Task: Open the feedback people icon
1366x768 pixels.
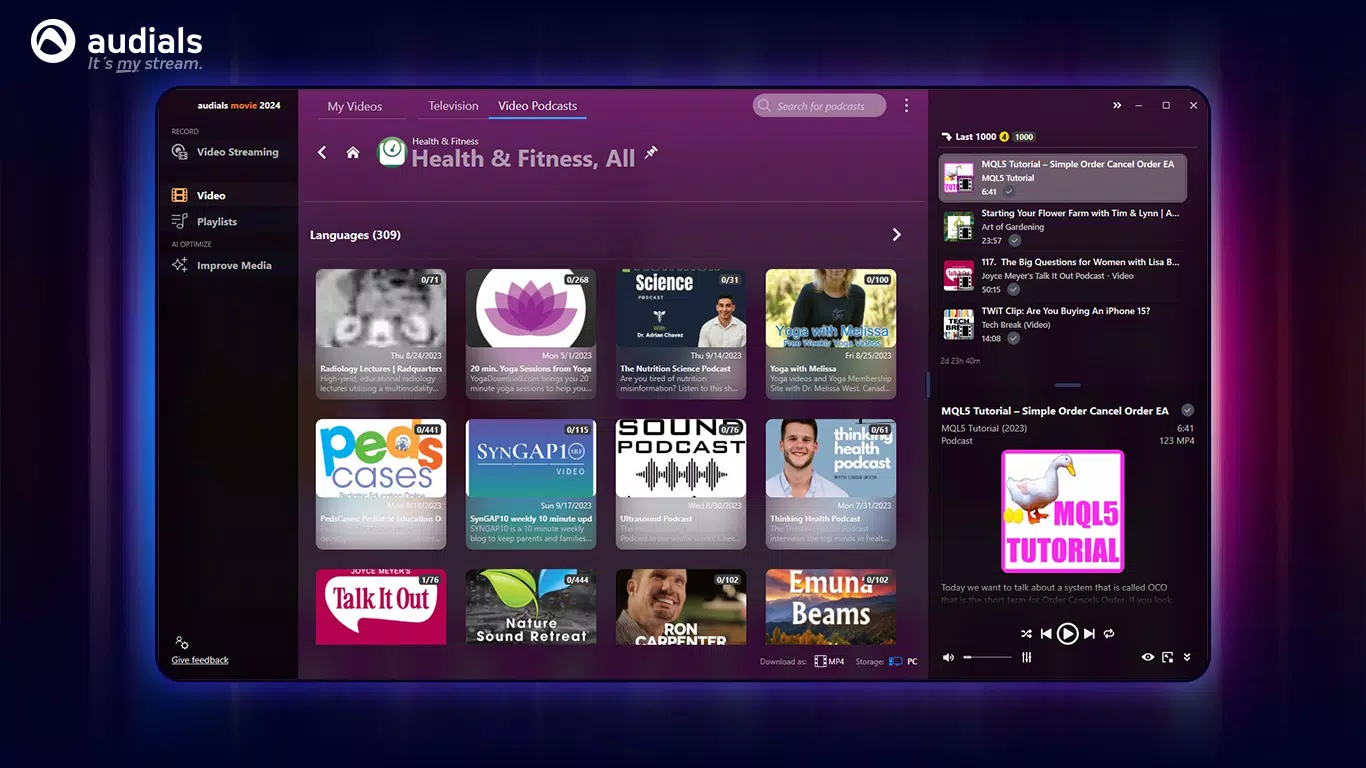Action: [x=181, y=643]
